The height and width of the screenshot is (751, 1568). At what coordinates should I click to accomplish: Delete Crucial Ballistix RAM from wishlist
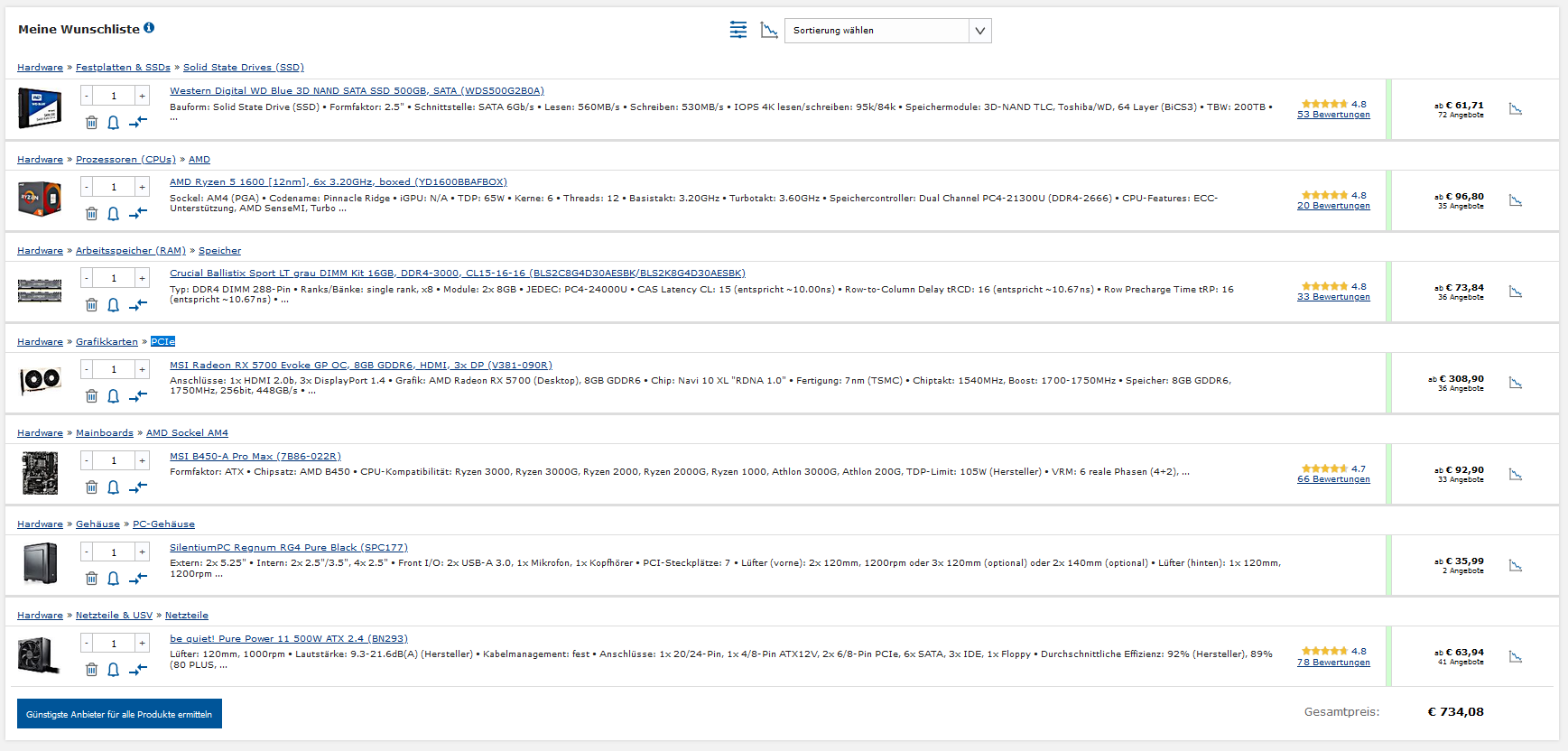[91, 305]
